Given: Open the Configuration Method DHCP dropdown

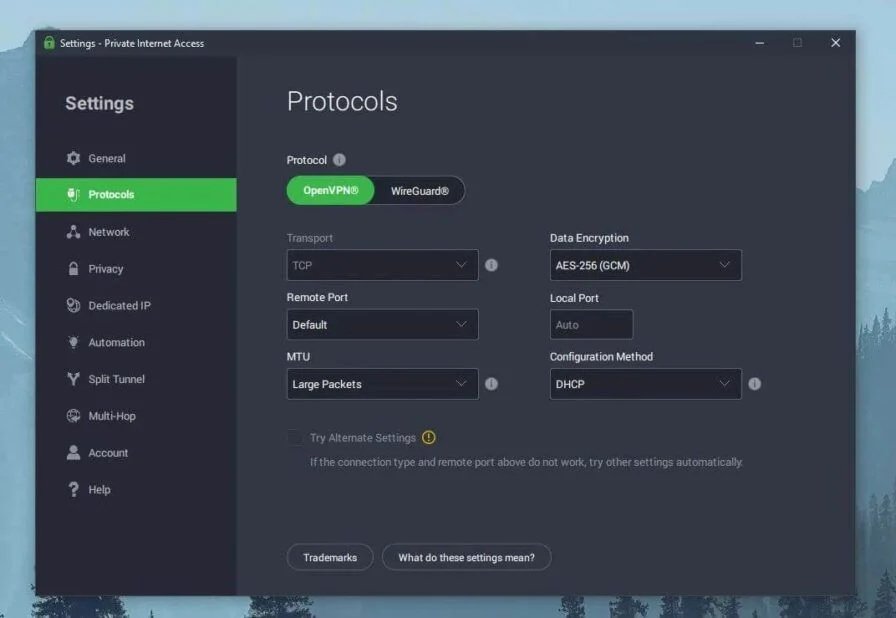Looking at the screenshot, I should click(x=646, y=384).
